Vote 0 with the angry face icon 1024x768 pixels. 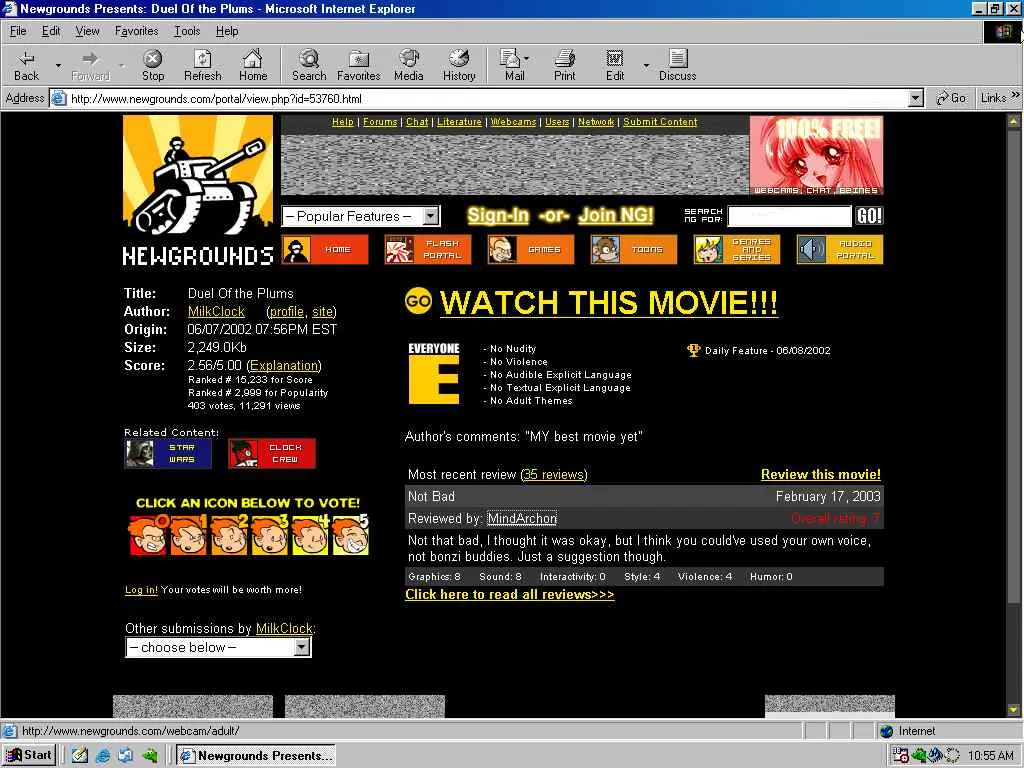148,535
